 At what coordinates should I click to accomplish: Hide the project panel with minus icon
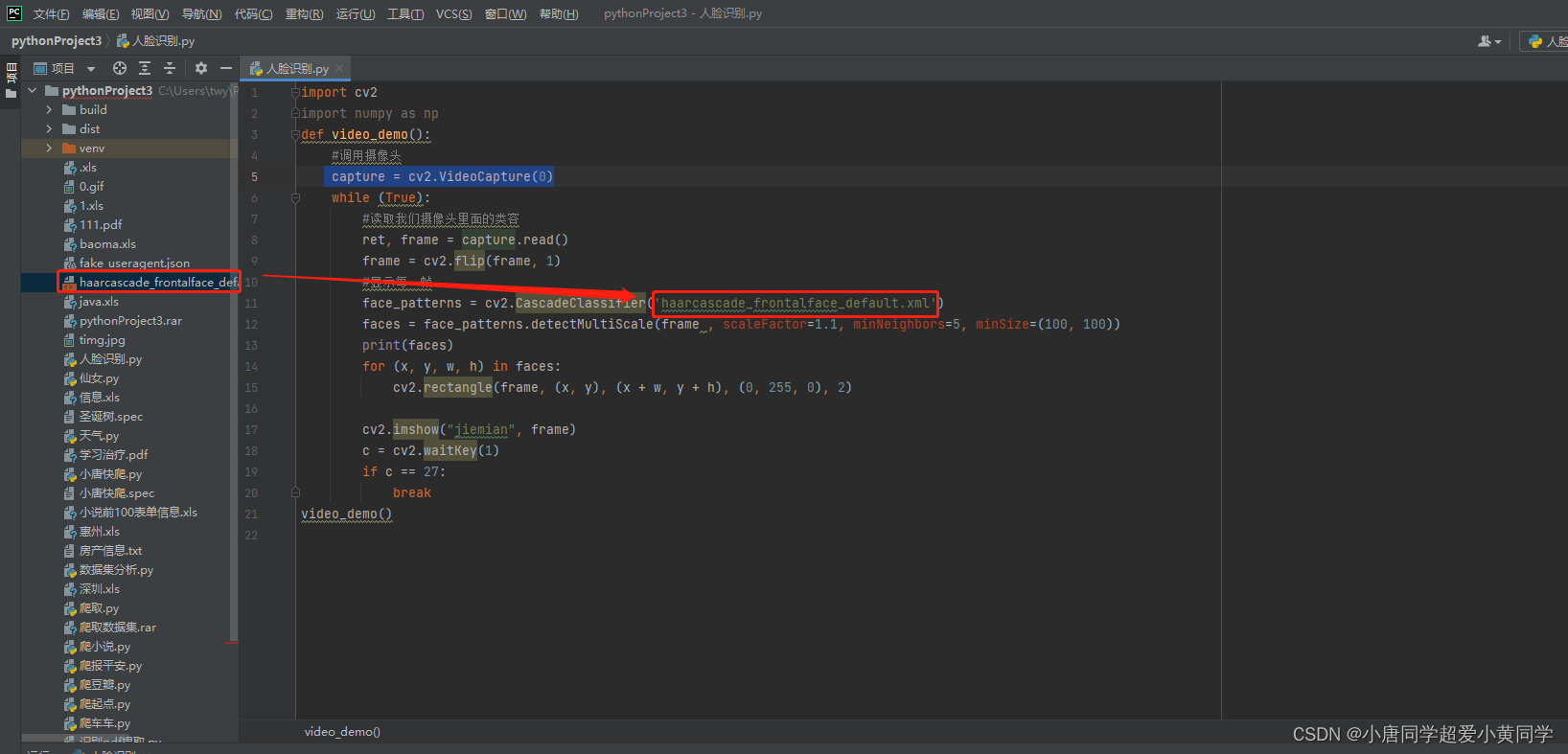click(x=226, y=68)
